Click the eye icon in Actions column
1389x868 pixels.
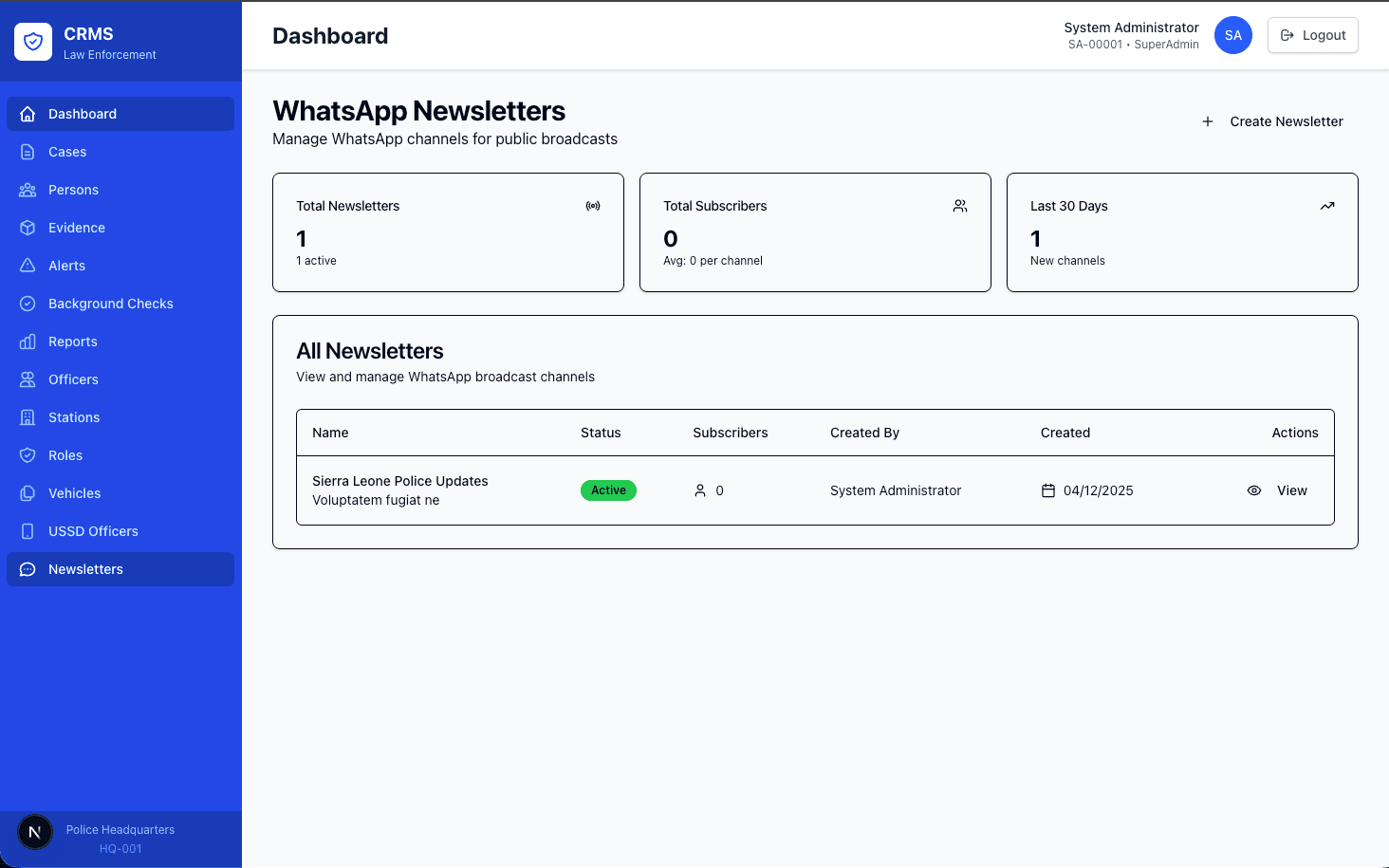coord(1254,490)
